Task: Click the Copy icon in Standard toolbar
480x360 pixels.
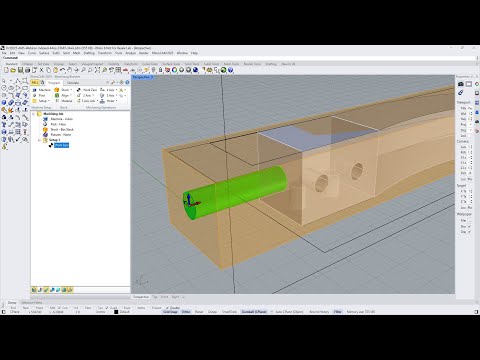Action: coord(48,70)
